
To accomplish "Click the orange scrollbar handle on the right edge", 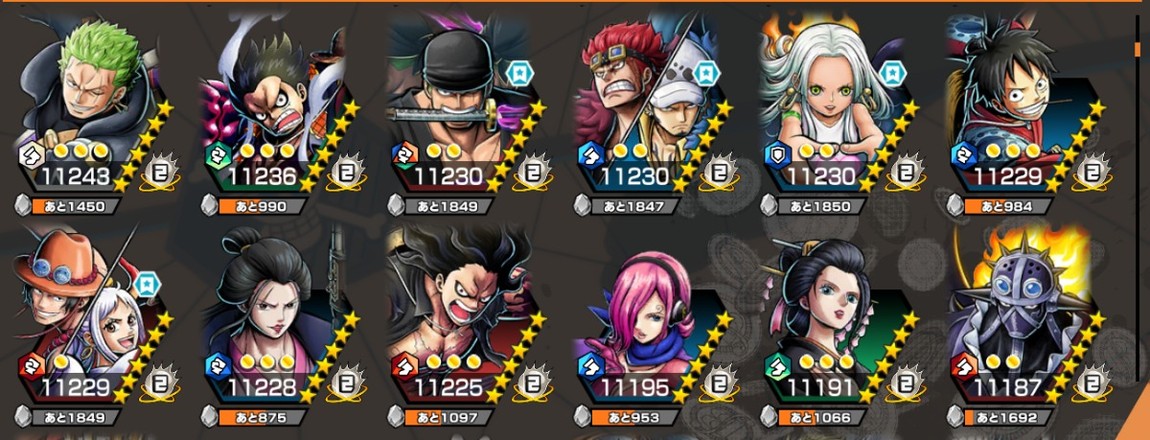I will click(1138, 48).
